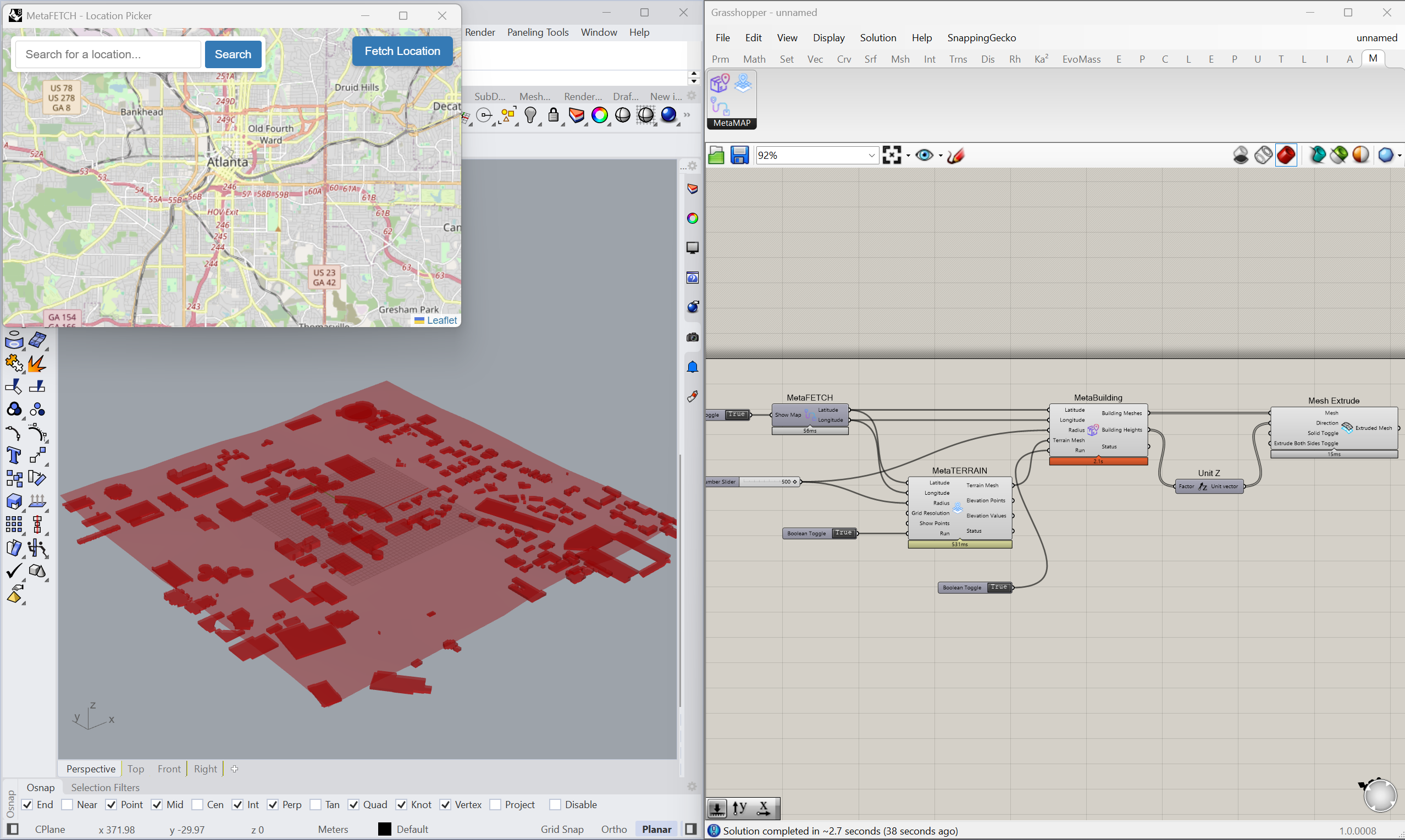Screen dimensions: 1405x840
Task: Enable shaded preview mode in Grasshopper toolbar
Action: coord(1286,155)
